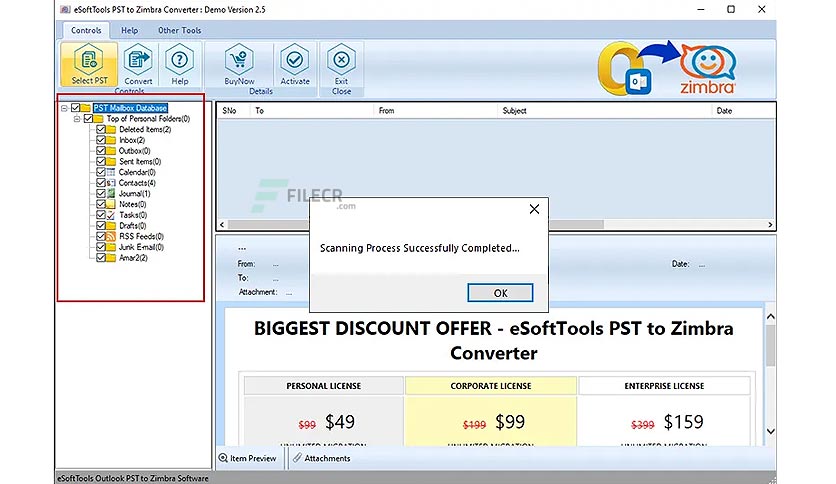Sort the list by Subject column

click(604, 110)
